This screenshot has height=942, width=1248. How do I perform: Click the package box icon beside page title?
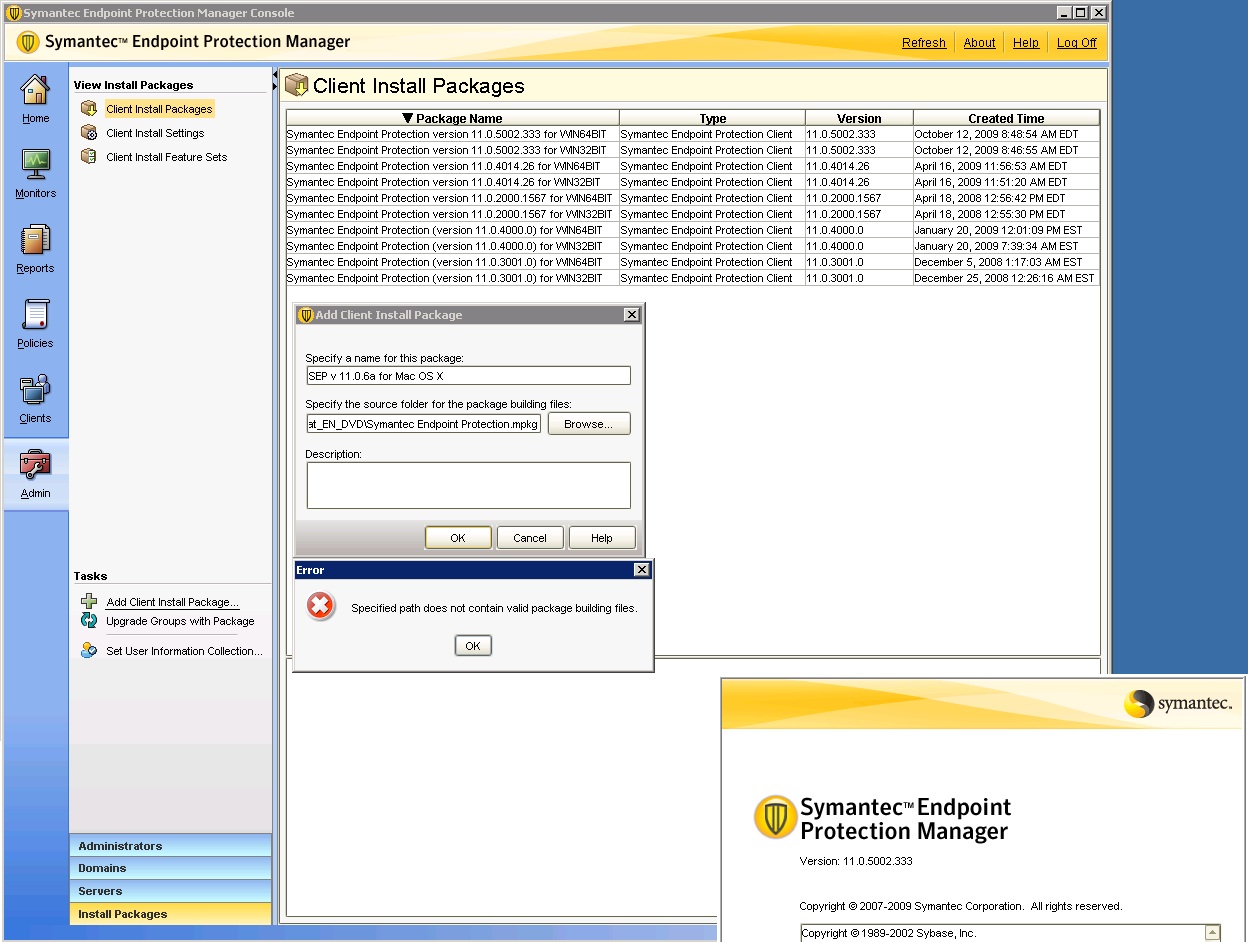click(x=296, y=85)
